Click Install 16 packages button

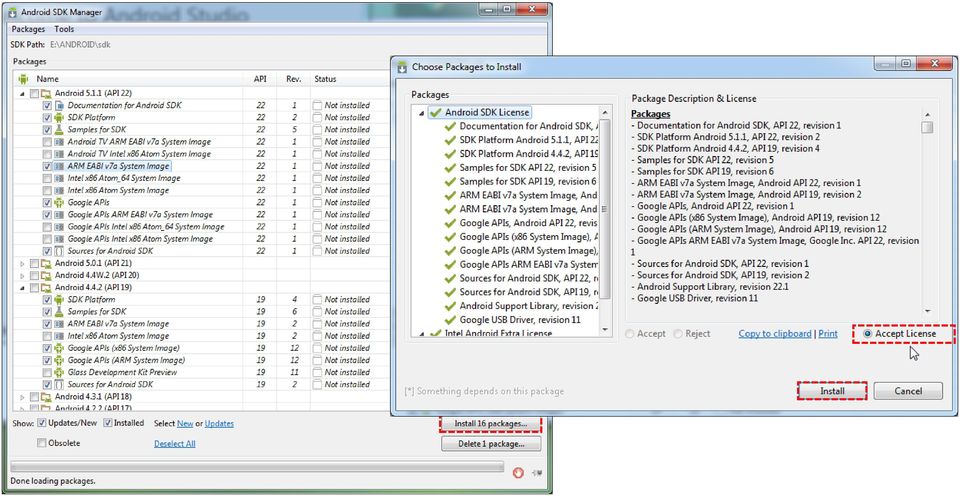click(491, 424)
